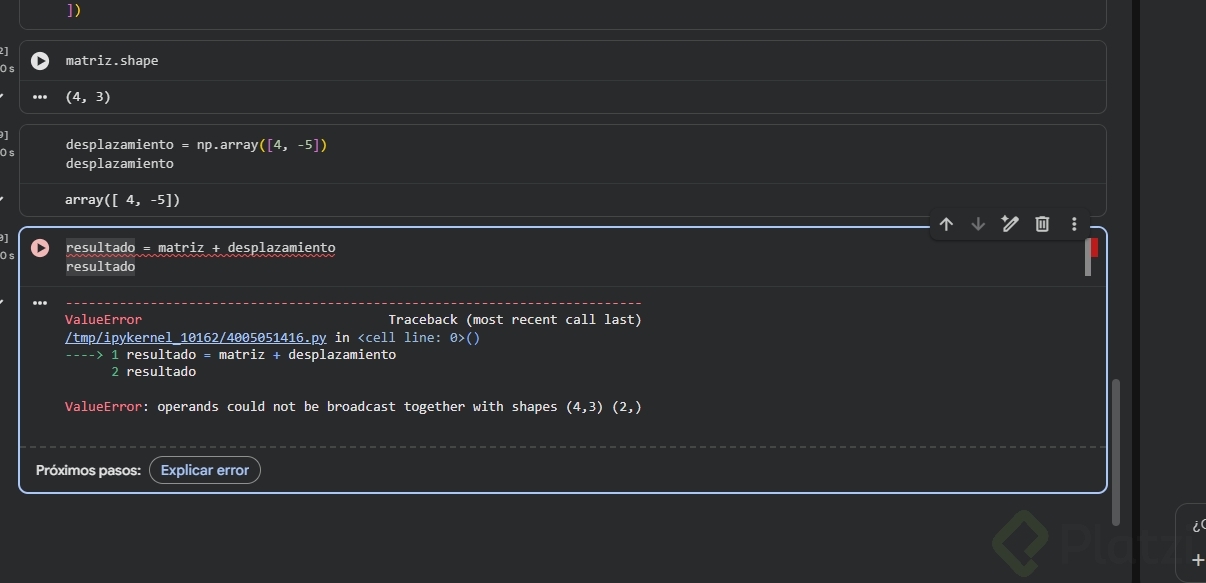1206x583 pixels.
Task: Open the /tmp/ipykernel 4005051416.py traceback link
Action: point(196,338)
